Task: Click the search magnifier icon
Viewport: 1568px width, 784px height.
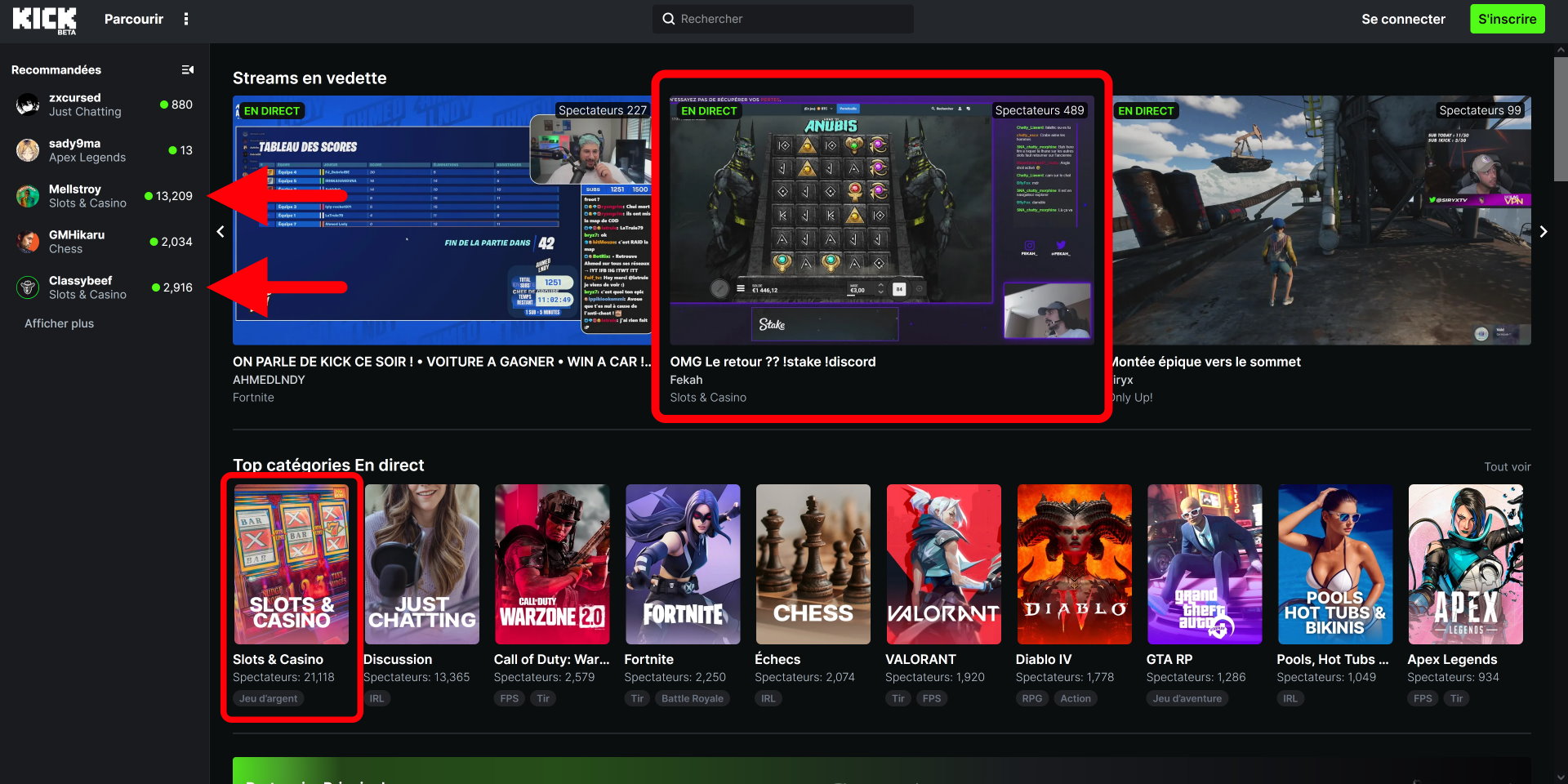Action: 669,19
